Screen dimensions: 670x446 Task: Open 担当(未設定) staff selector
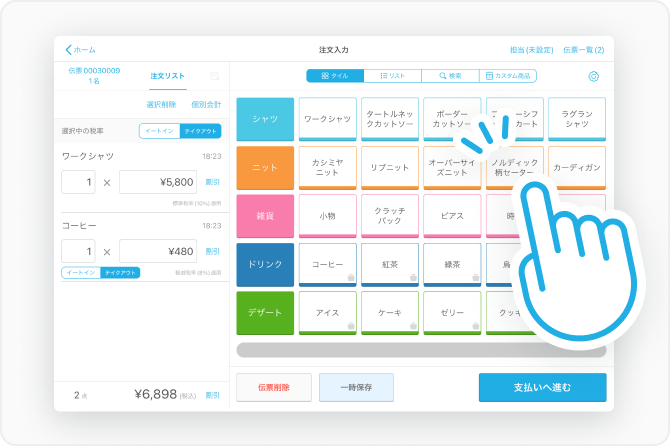[530, 49]
